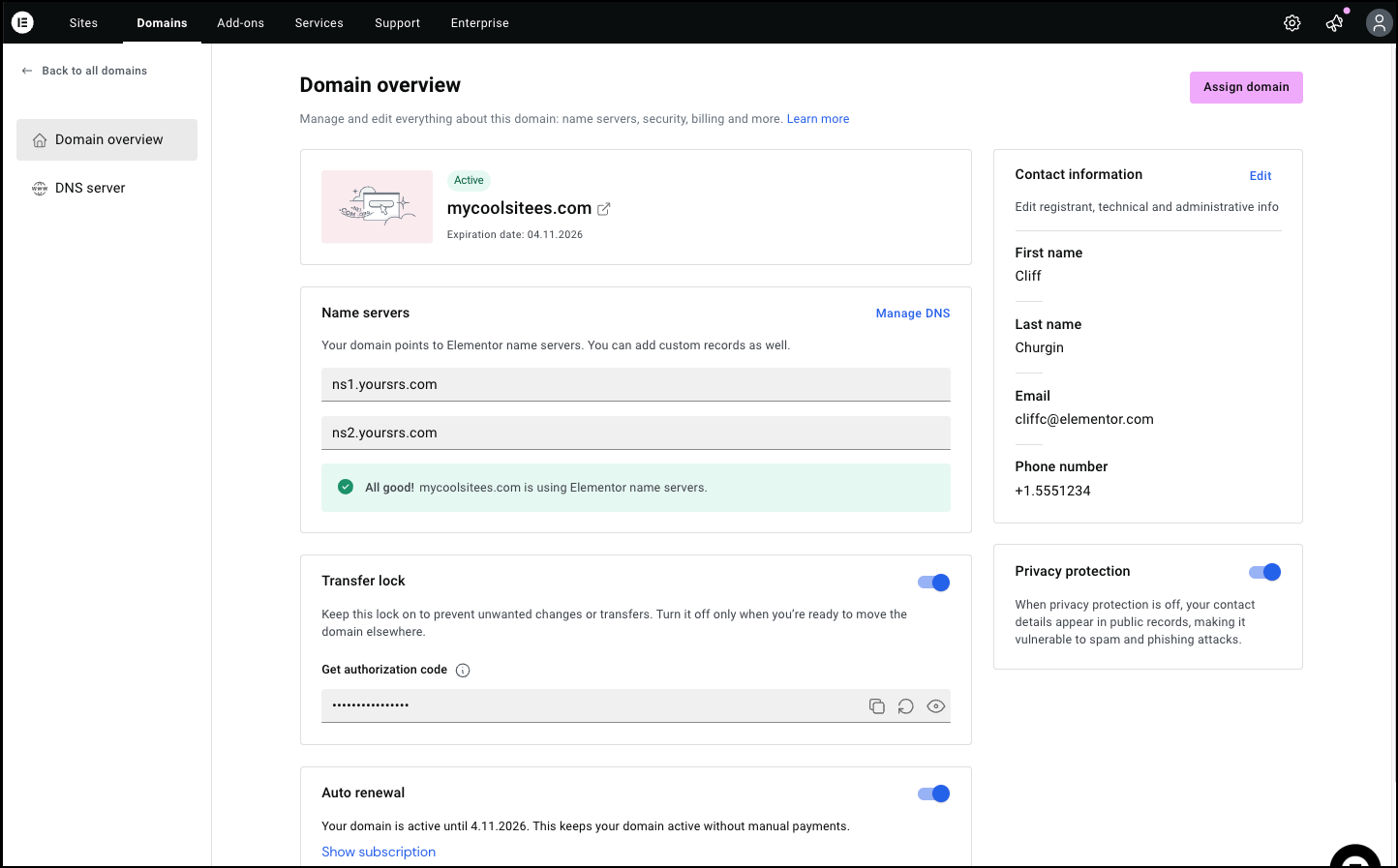Turn off the Transfer lock toggle
Screen dimensions: 1398x868
[934, 583]
